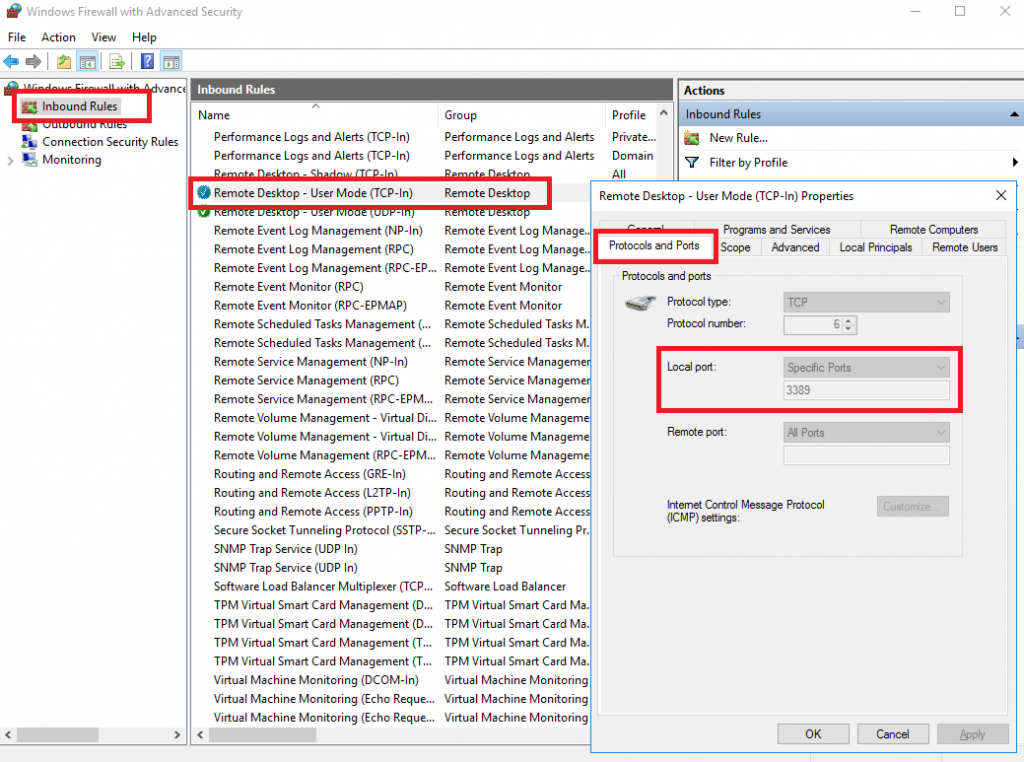
Task: Open the Help menu
Action: 144,37
